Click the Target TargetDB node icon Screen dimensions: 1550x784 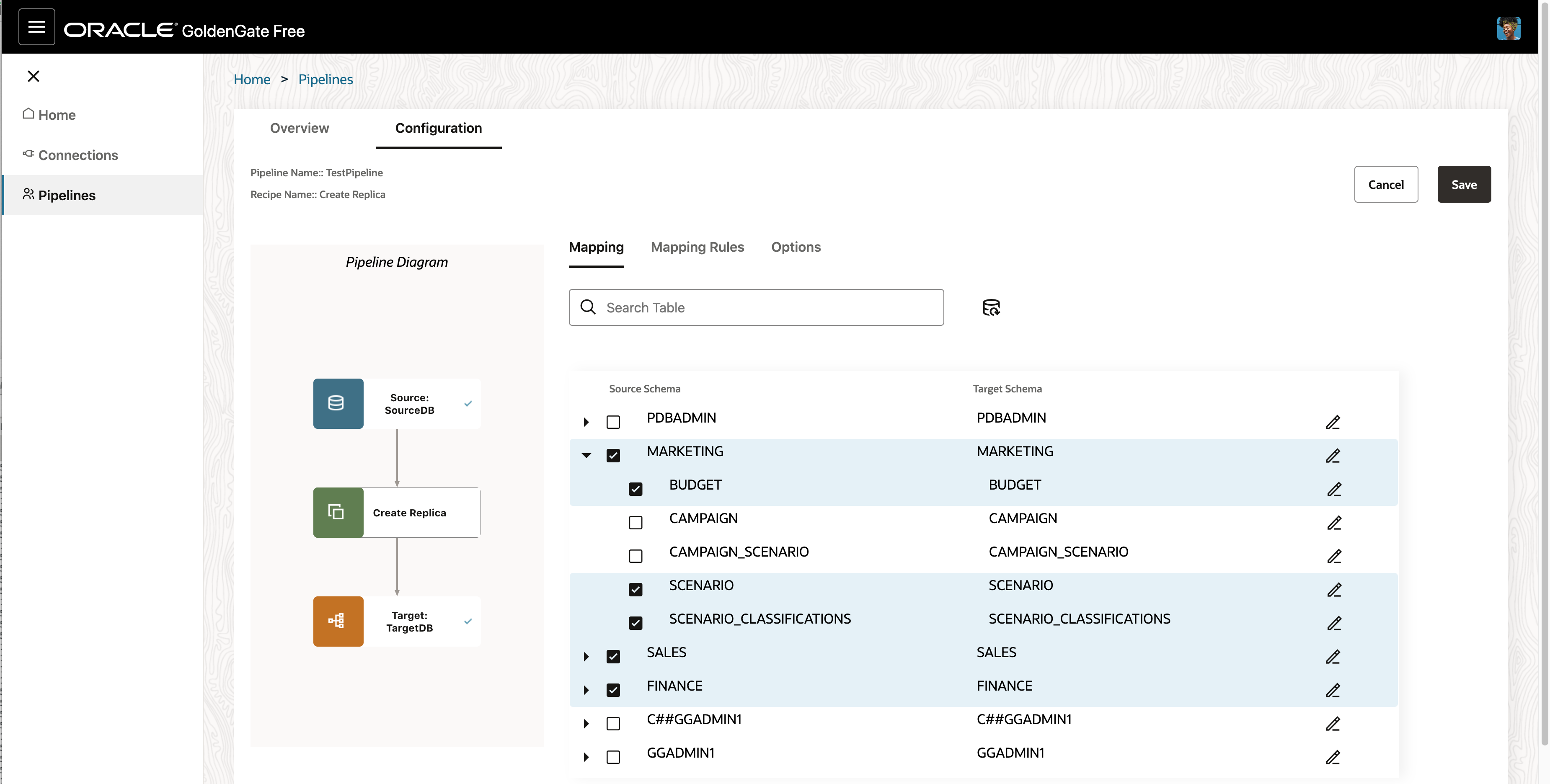(x=338, y=621)
